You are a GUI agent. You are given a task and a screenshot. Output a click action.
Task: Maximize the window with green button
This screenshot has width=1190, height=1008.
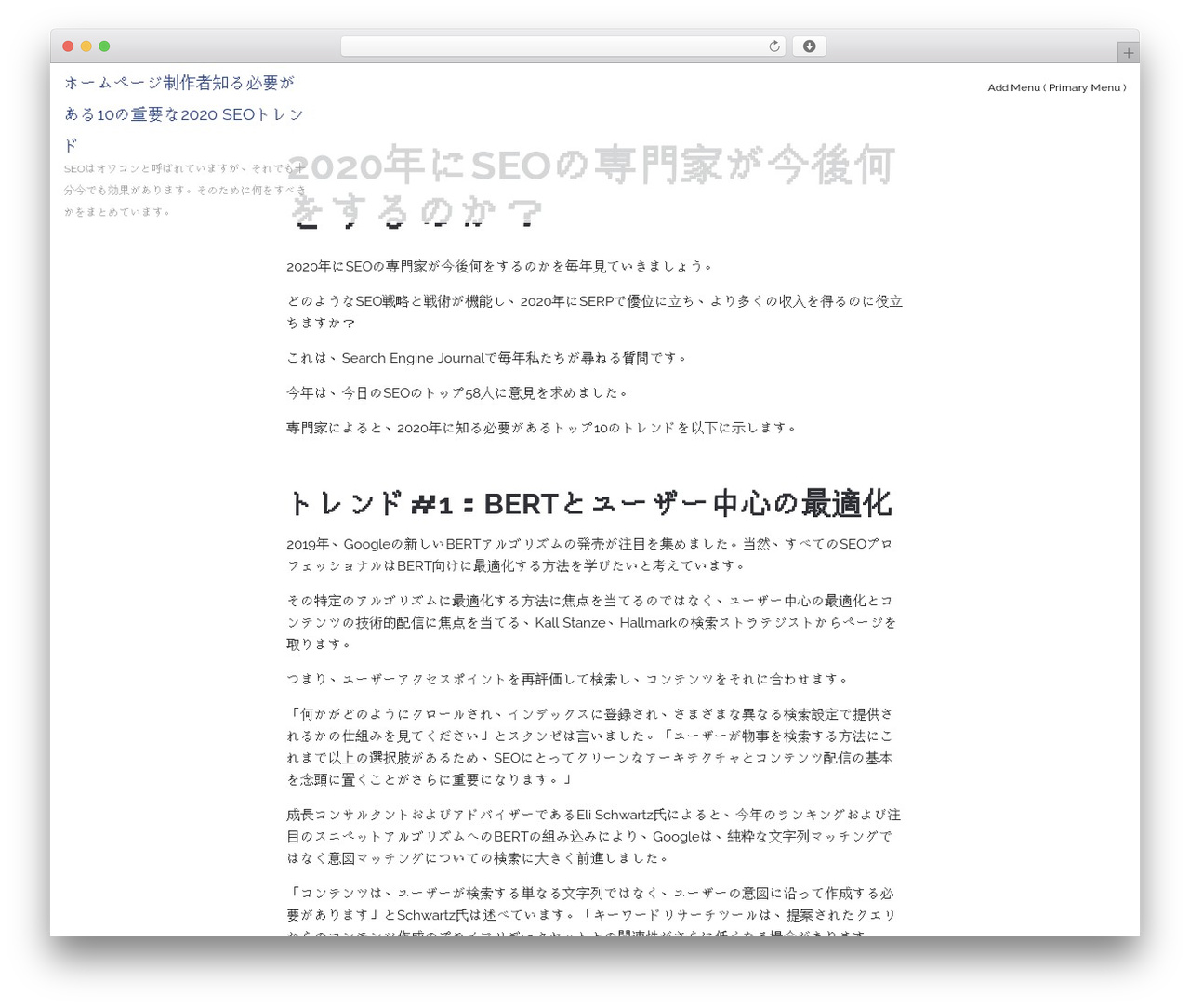(104, 46)
